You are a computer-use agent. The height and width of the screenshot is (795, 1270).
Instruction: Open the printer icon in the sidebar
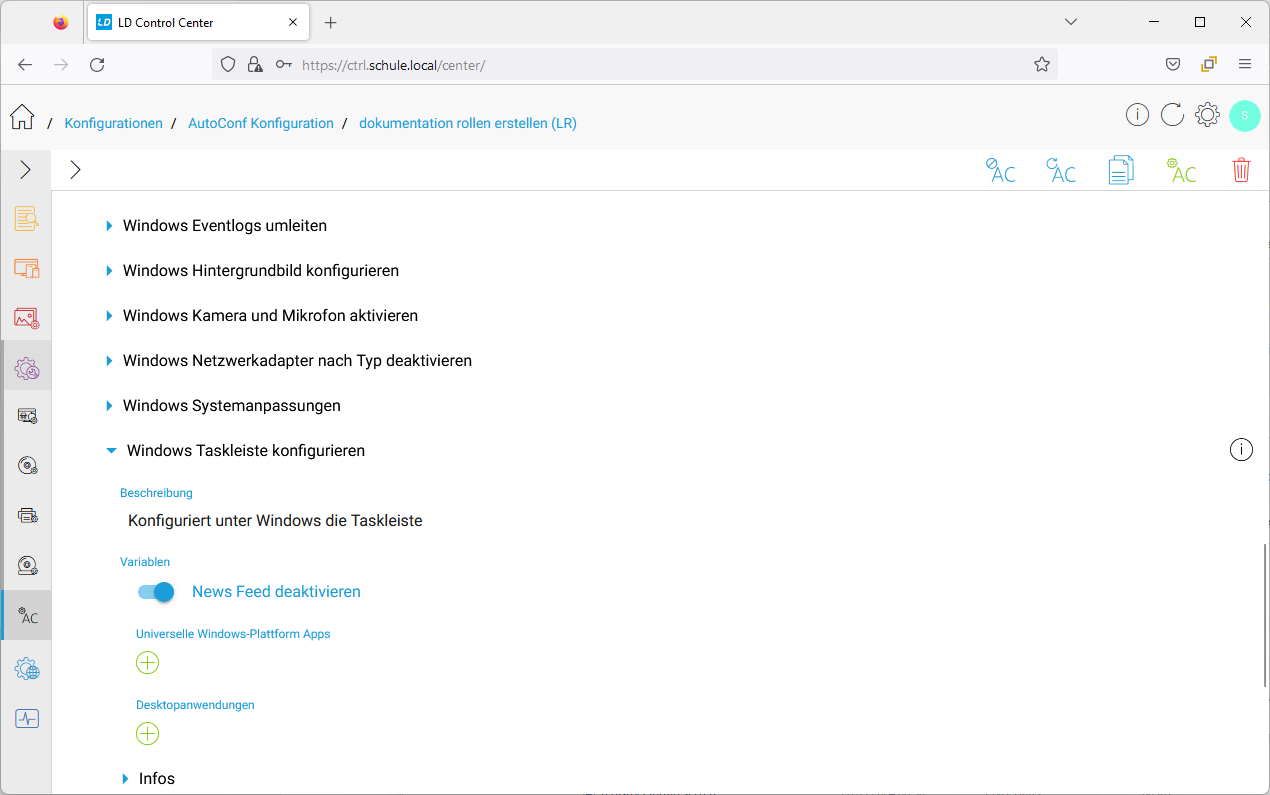[x=26, y=516]
